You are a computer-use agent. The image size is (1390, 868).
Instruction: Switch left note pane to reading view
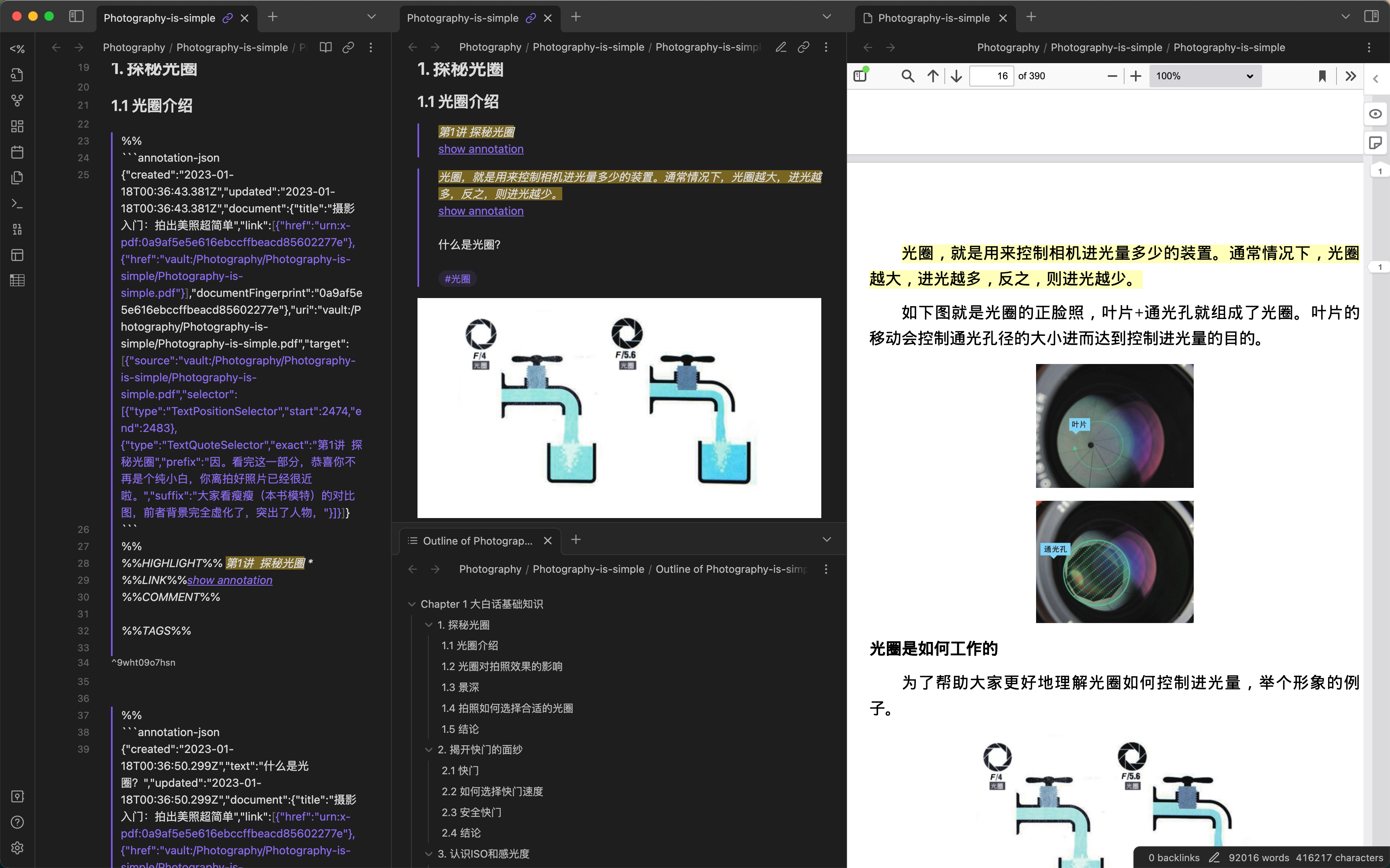[x=325, y=47]
